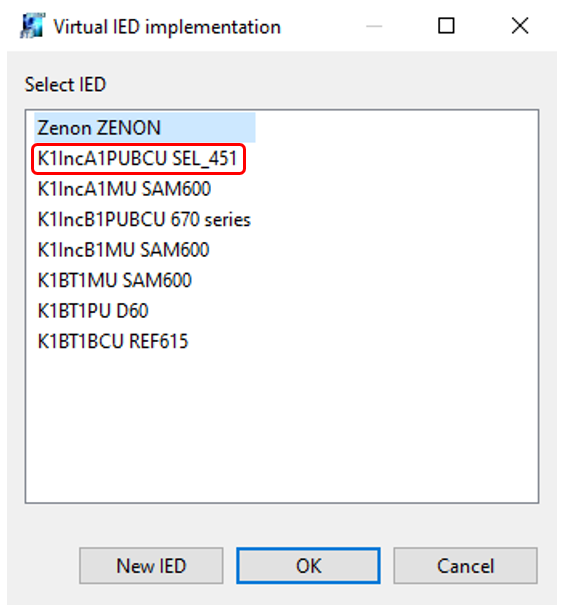The width and height of the screenshot is (564, 612).
Task: Cancel the IED selection dialog
Action: [x=466, y=566]
